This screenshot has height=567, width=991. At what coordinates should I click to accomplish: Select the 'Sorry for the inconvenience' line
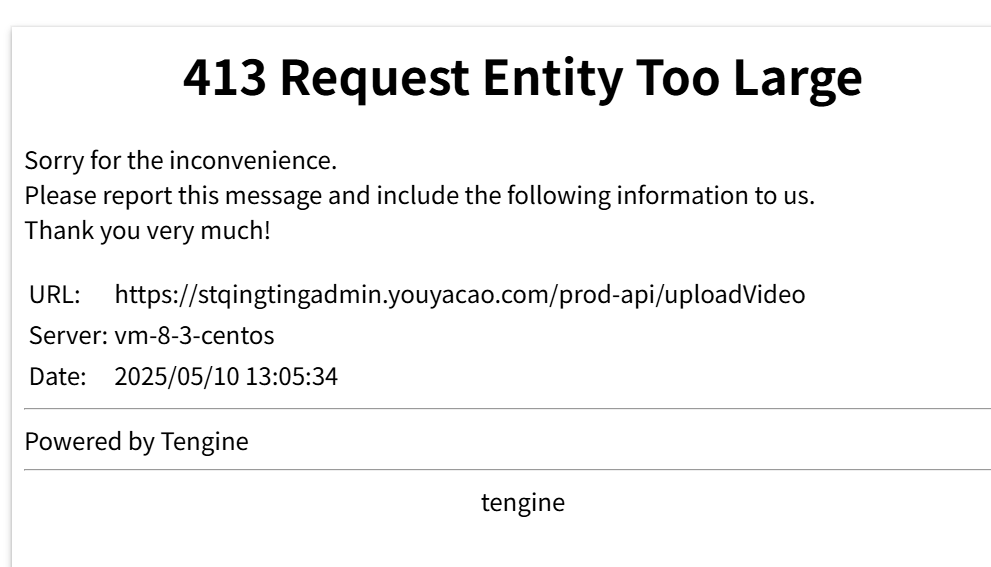pyautogui.click(x=181, y=160)
